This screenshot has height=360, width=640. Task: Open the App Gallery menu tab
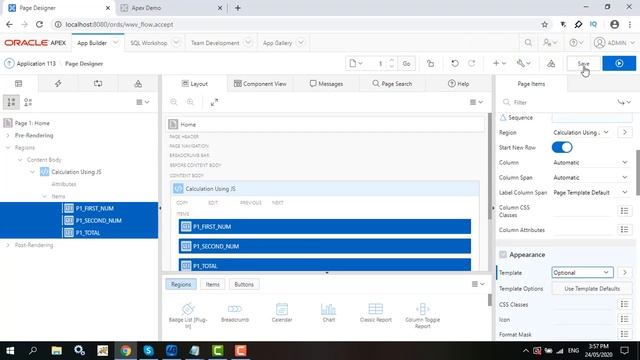coord(277,43)
